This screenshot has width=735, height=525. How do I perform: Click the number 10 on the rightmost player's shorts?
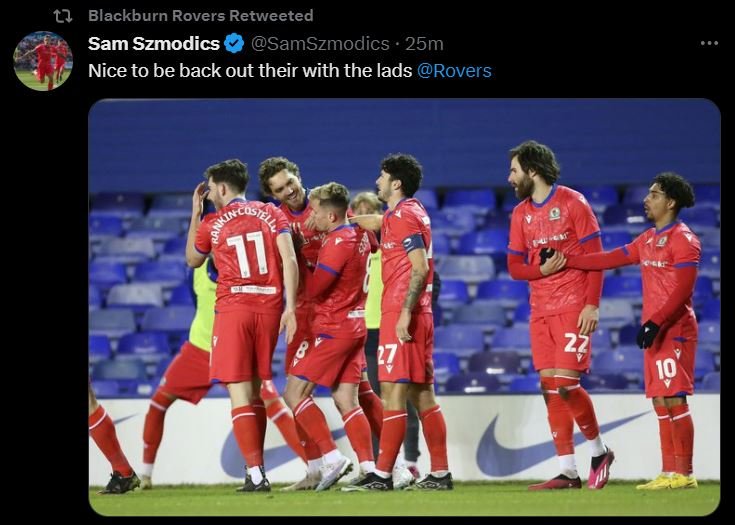666,369
